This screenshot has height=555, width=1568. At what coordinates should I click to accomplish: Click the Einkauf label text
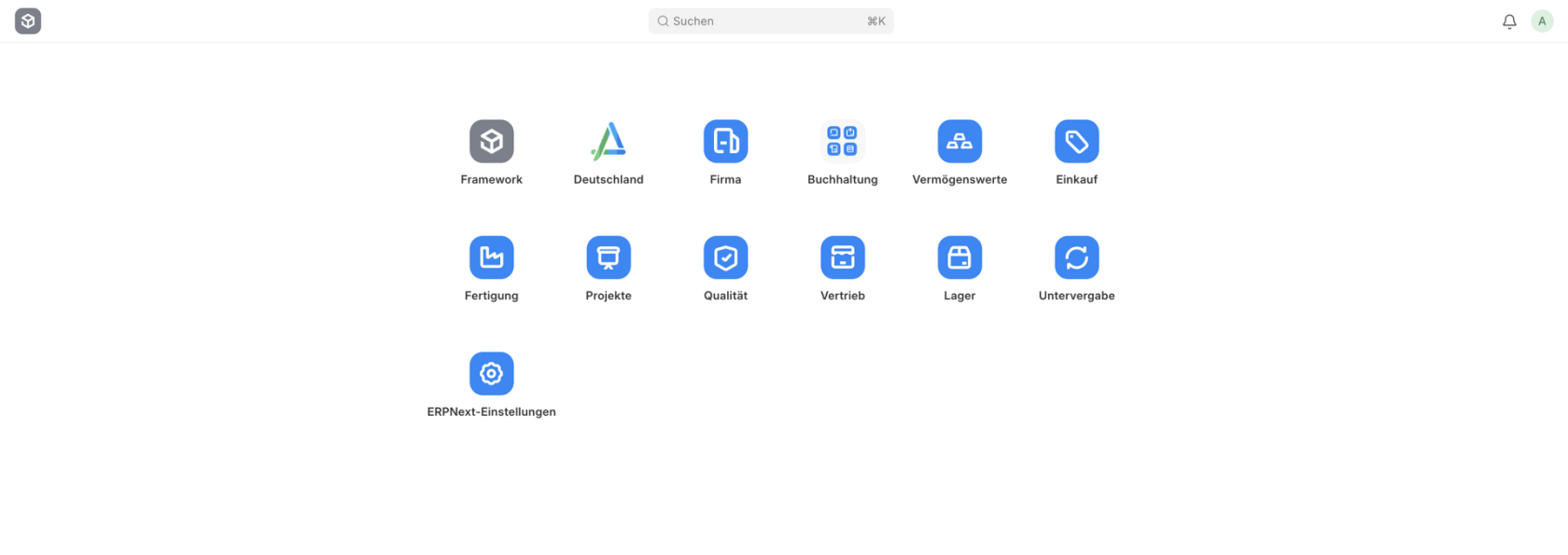(1076, 180)
